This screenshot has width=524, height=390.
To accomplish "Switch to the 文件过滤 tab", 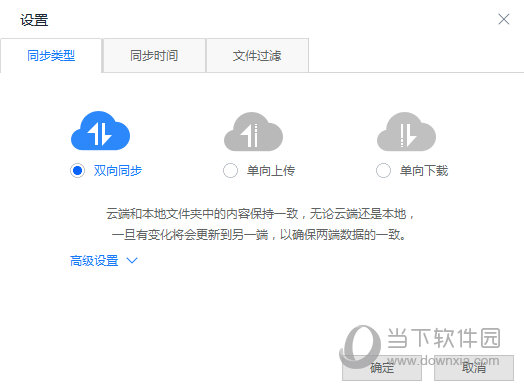I will 257,55.
